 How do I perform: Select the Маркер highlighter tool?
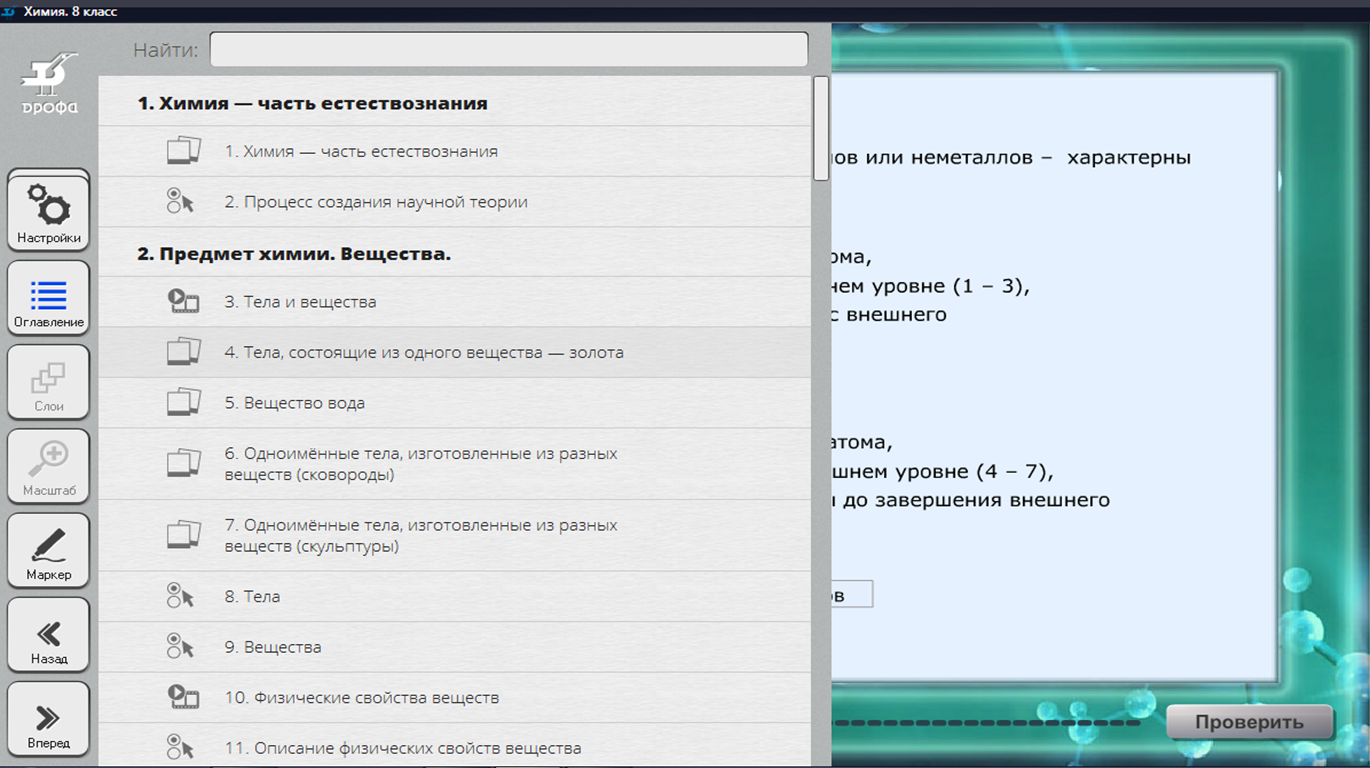coord(48,549)
